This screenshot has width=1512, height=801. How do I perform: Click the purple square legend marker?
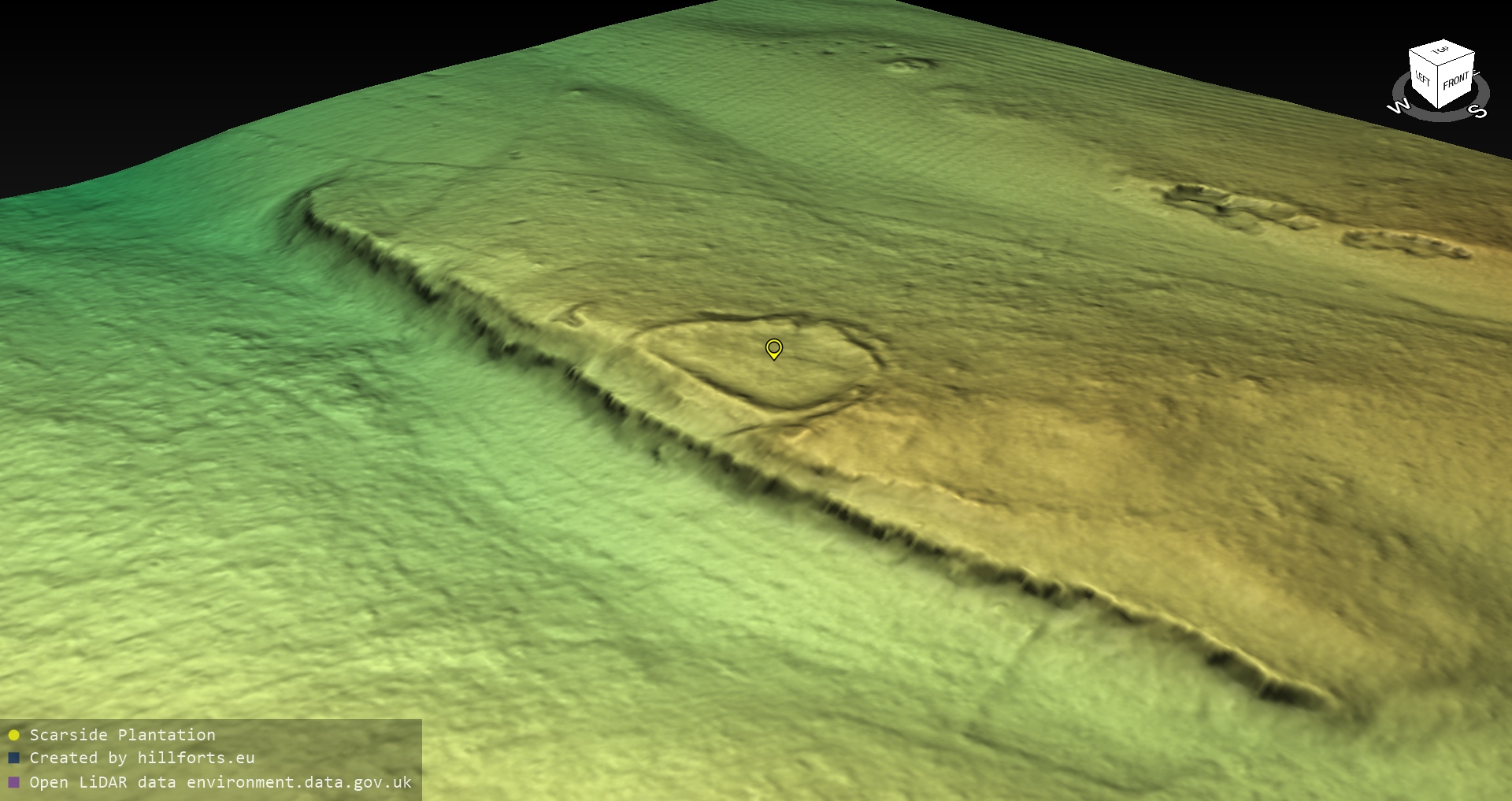coord(13,782)
